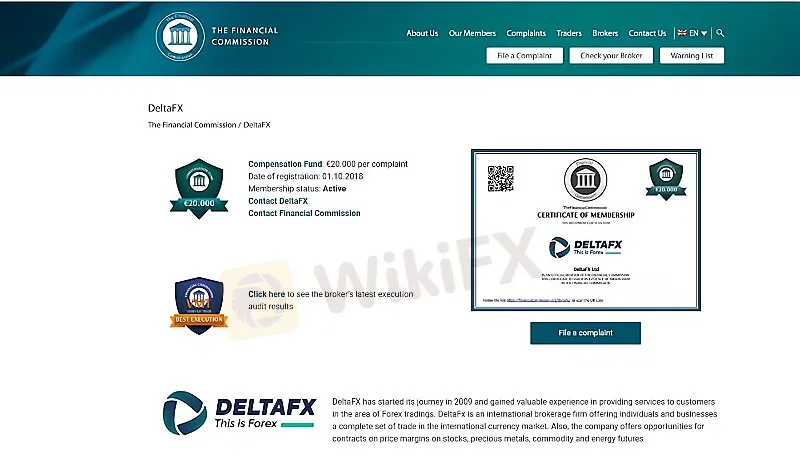
Task: Click the header File a Complaint button
Action: tap(524, 56)
